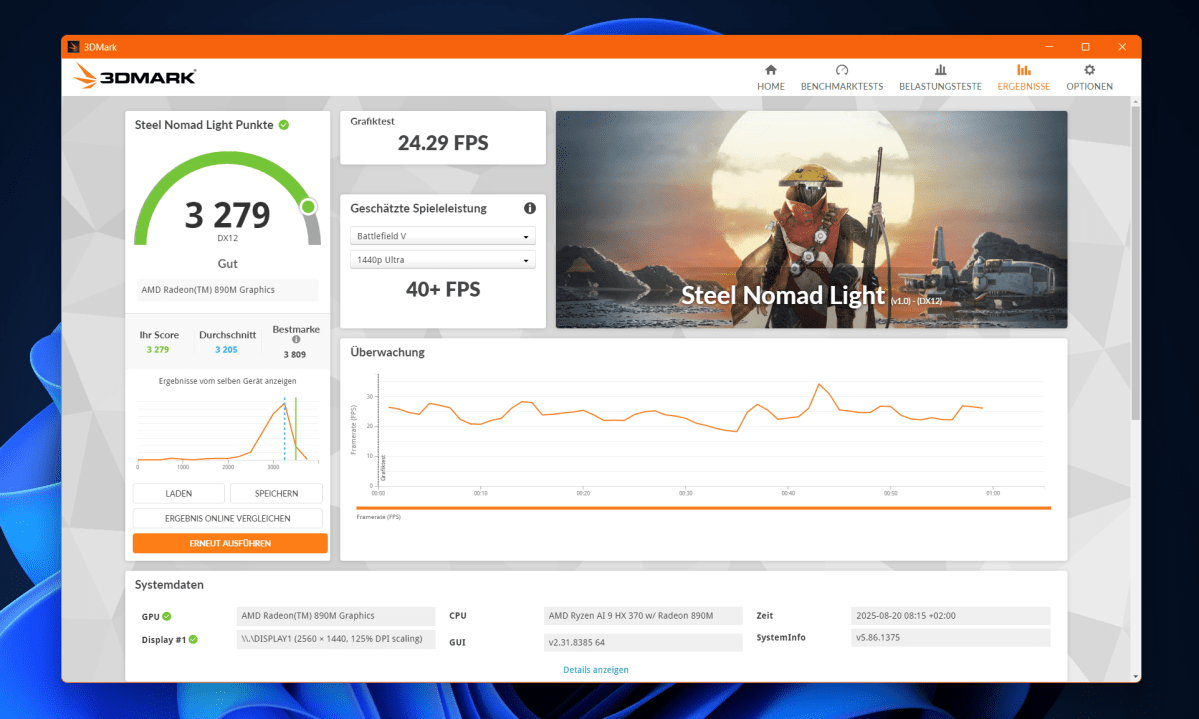Click the Grafiktest 24.29 FPS value
The image size is (1199, 719).
[x=442, y=143]
